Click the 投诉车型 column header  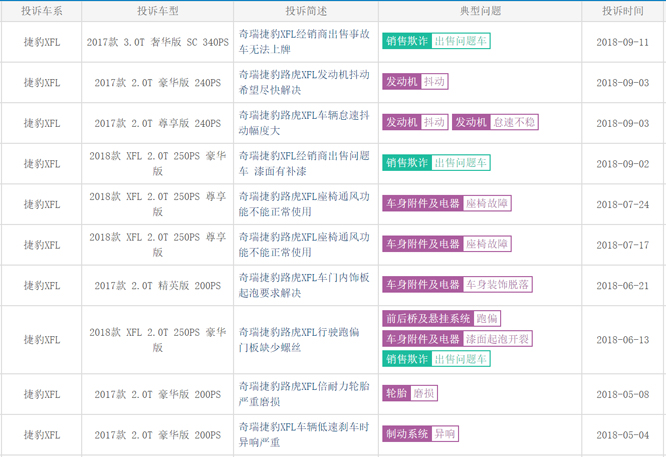158,11
